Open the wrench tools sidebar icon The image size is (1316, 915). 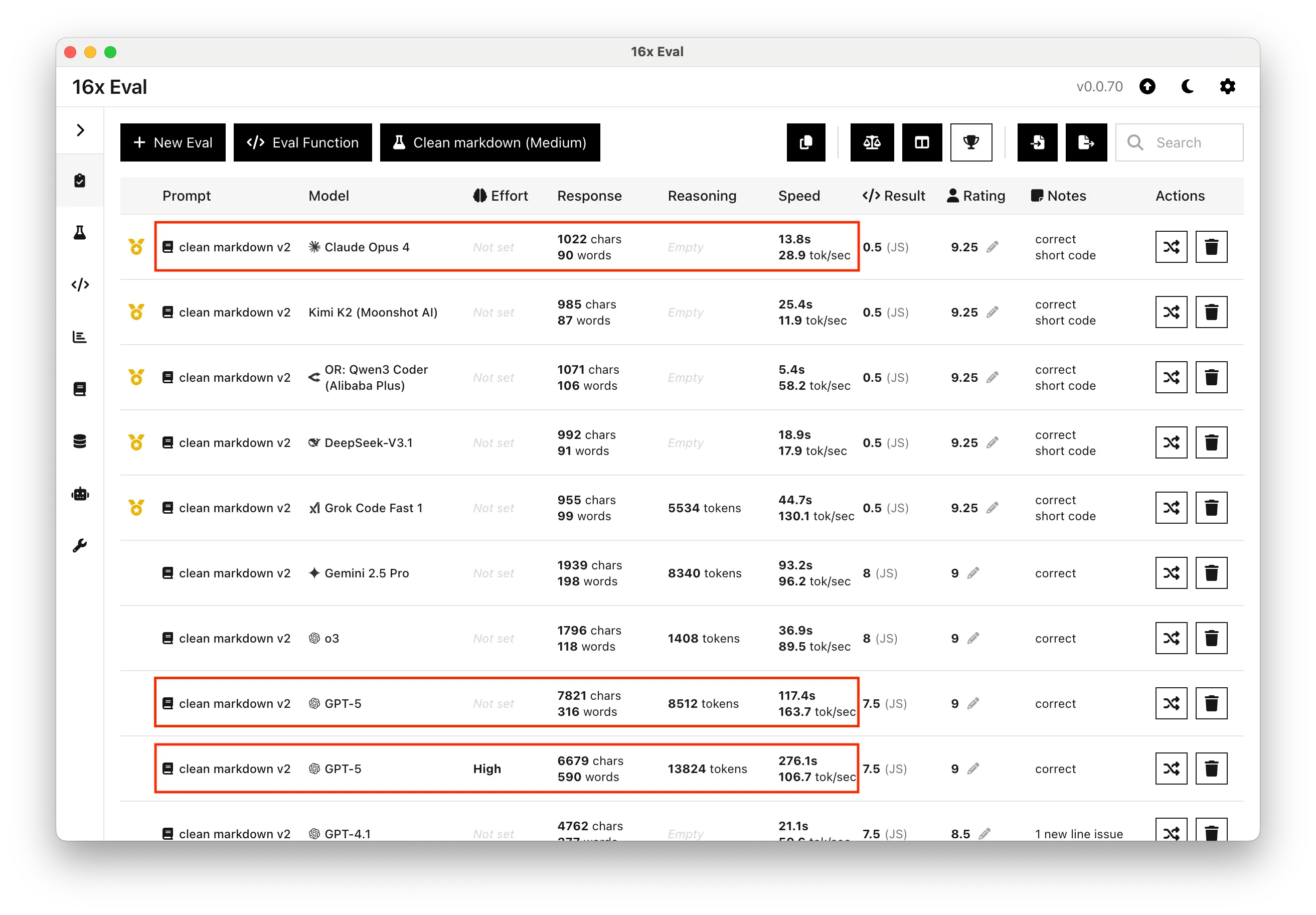(80, 545)
